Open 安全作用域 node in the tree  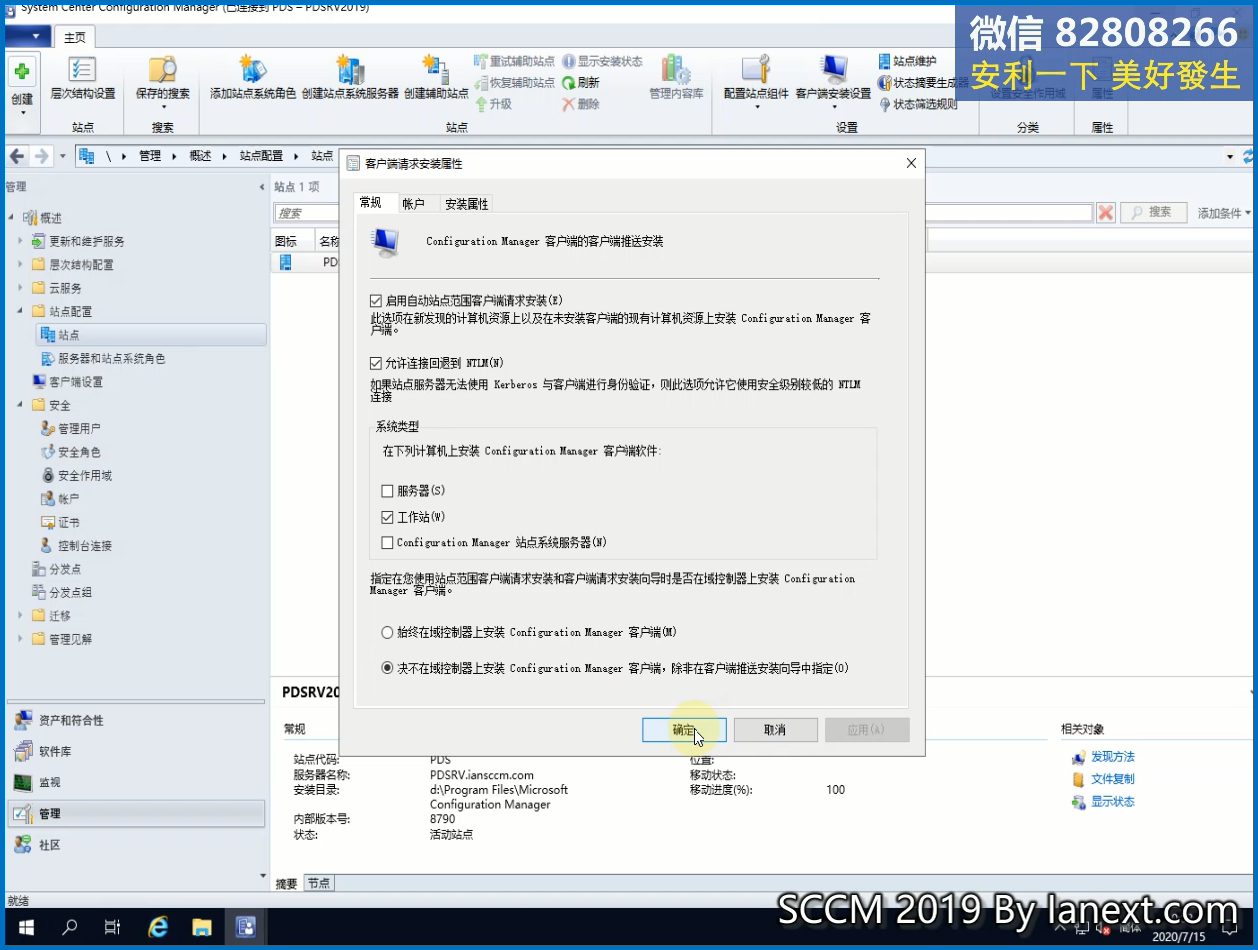click(77, 476)
